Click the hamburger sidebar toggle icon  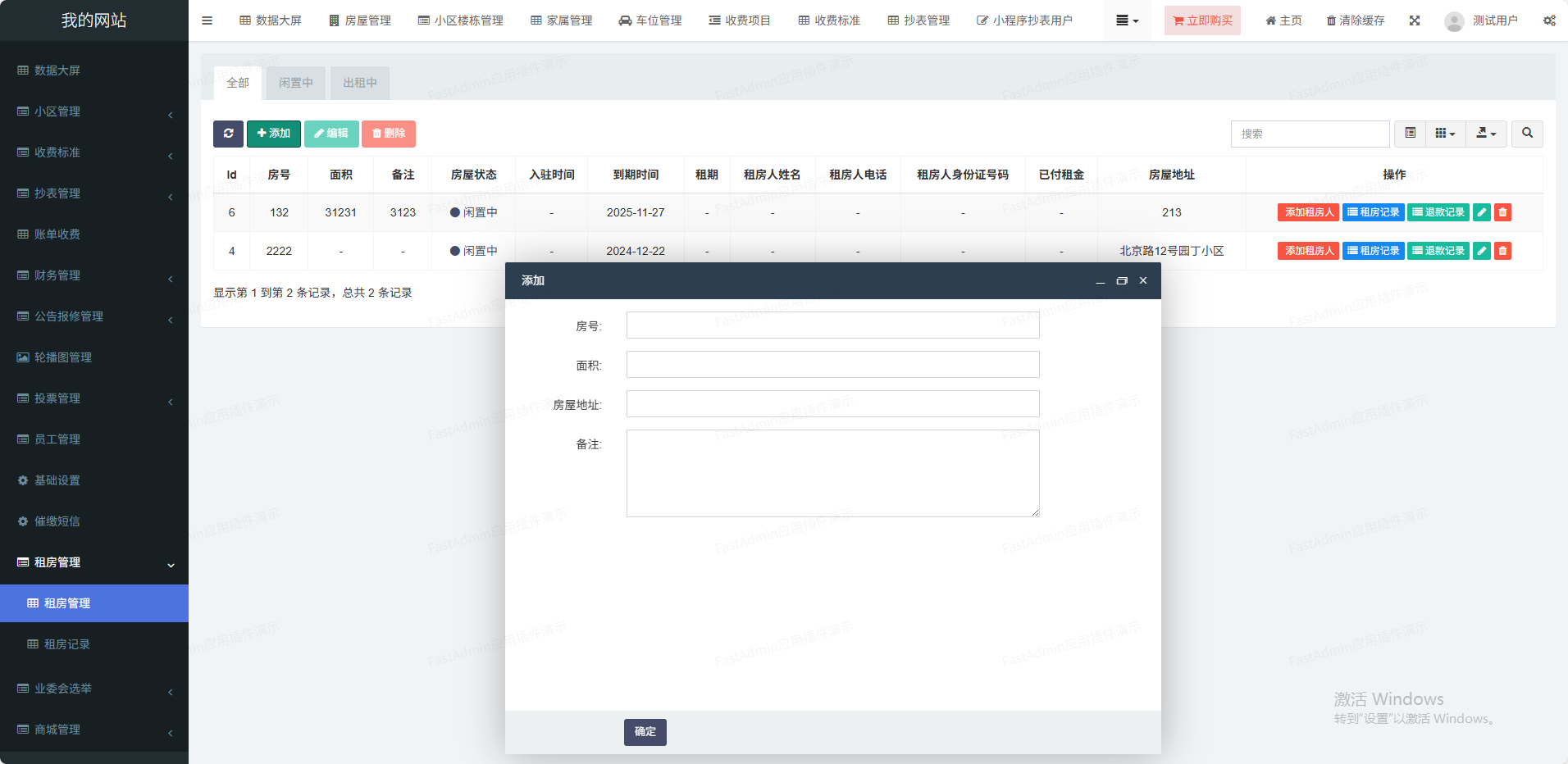[x=207, y=20]
